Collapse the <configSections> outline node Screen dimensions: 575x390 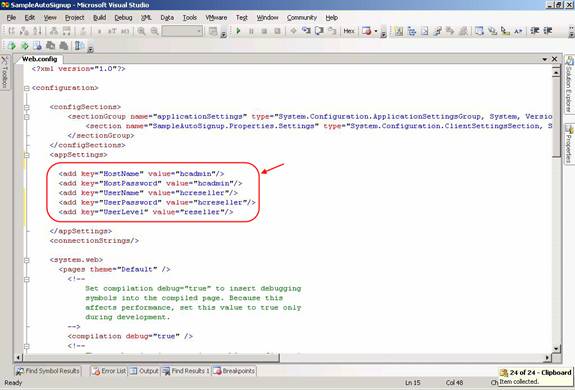[x=26, y=107]
